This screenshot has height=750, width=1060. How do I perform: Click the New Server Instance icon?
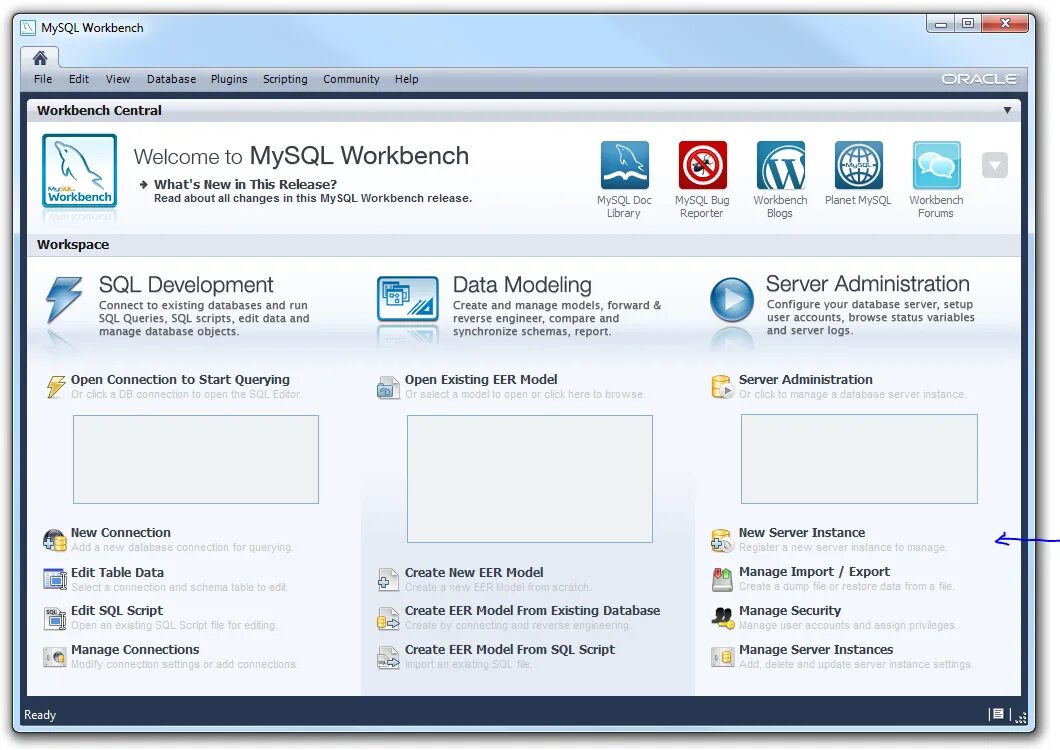click(x=722, y=540)
